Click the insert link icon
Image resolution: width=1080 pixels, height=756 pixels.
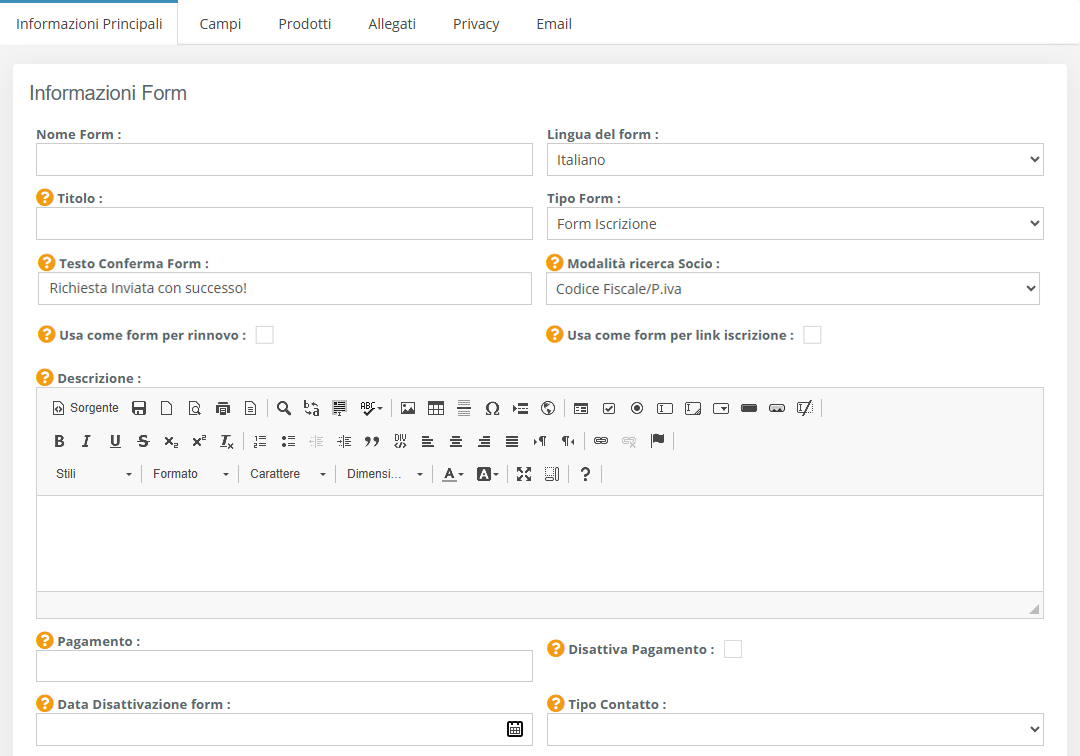pos(601,441)
